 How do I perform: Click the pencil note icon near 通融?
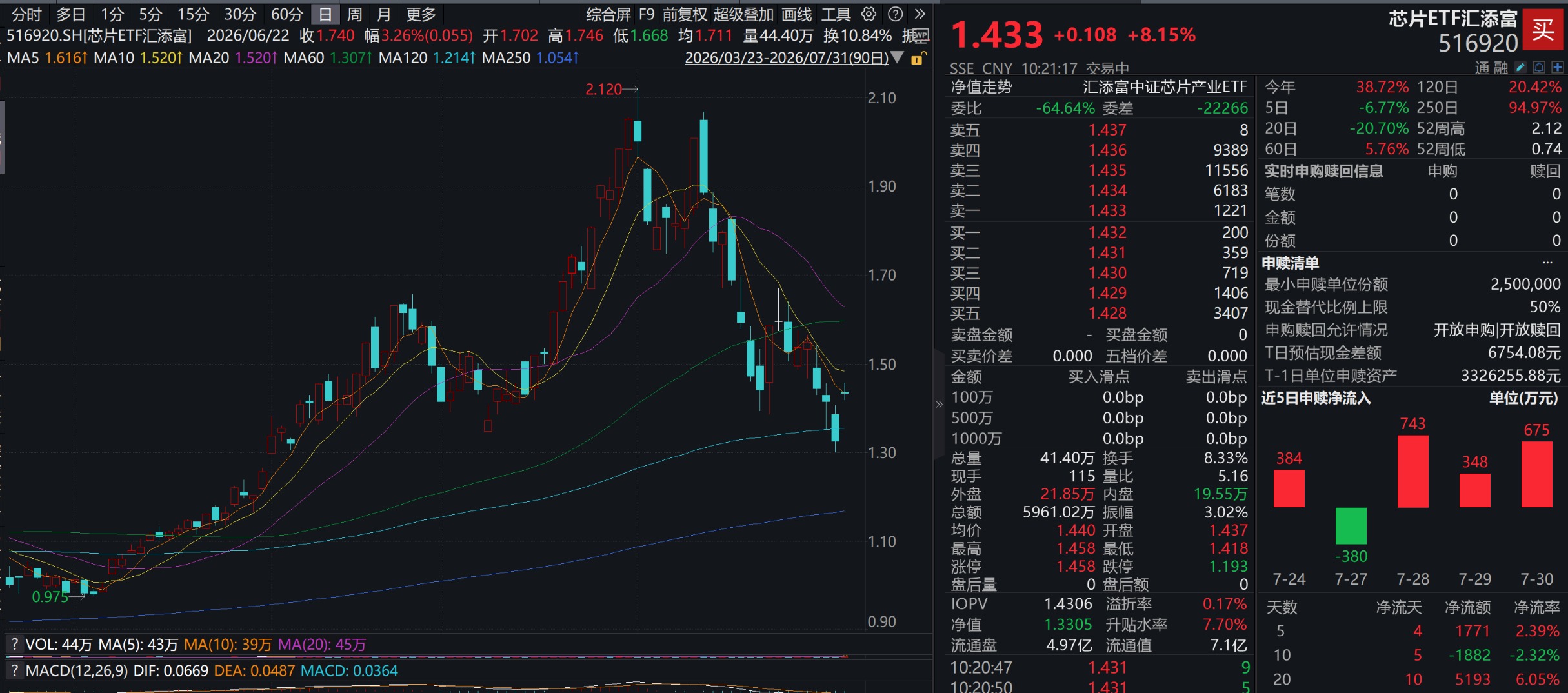[x=1521, y=67]
